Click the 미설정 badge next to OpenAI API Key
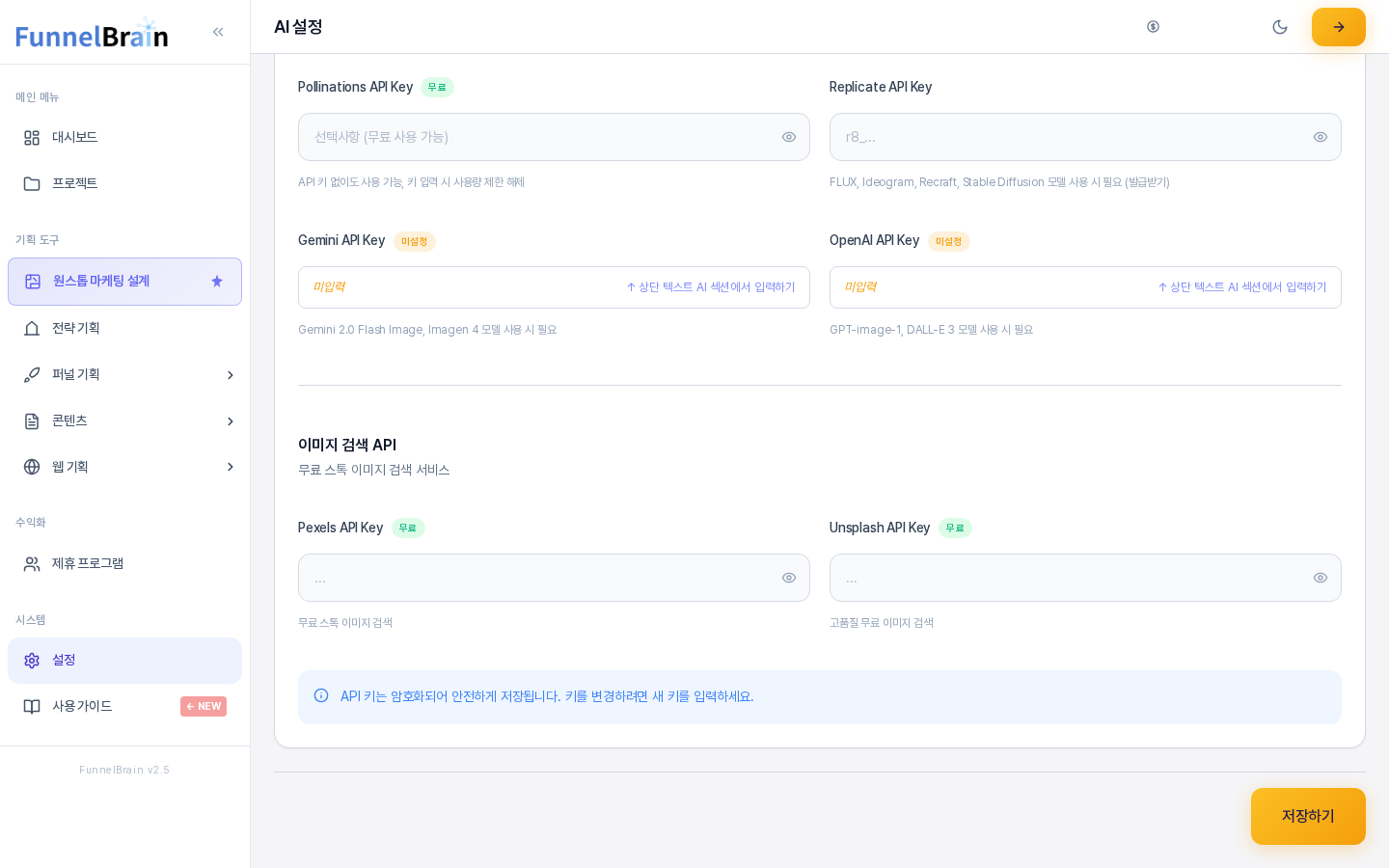 click(949, 241)
